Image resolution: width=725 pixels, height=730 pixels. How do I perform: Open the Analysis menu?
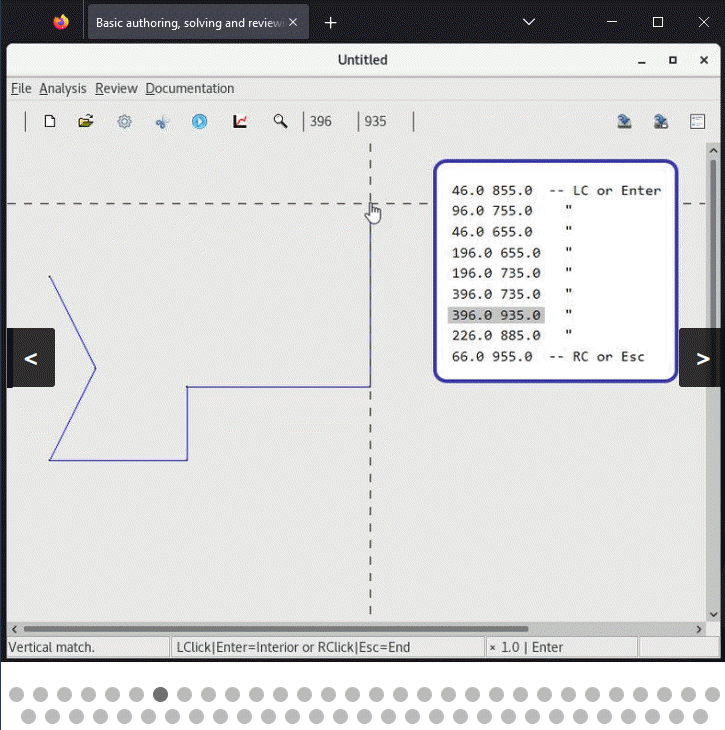tap(63, 89)
